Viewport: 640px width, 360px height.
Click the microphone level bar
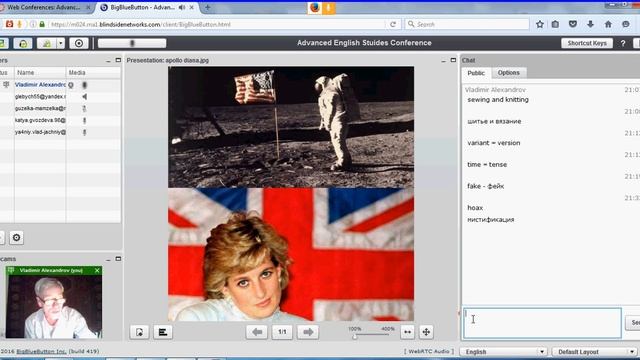132,43
